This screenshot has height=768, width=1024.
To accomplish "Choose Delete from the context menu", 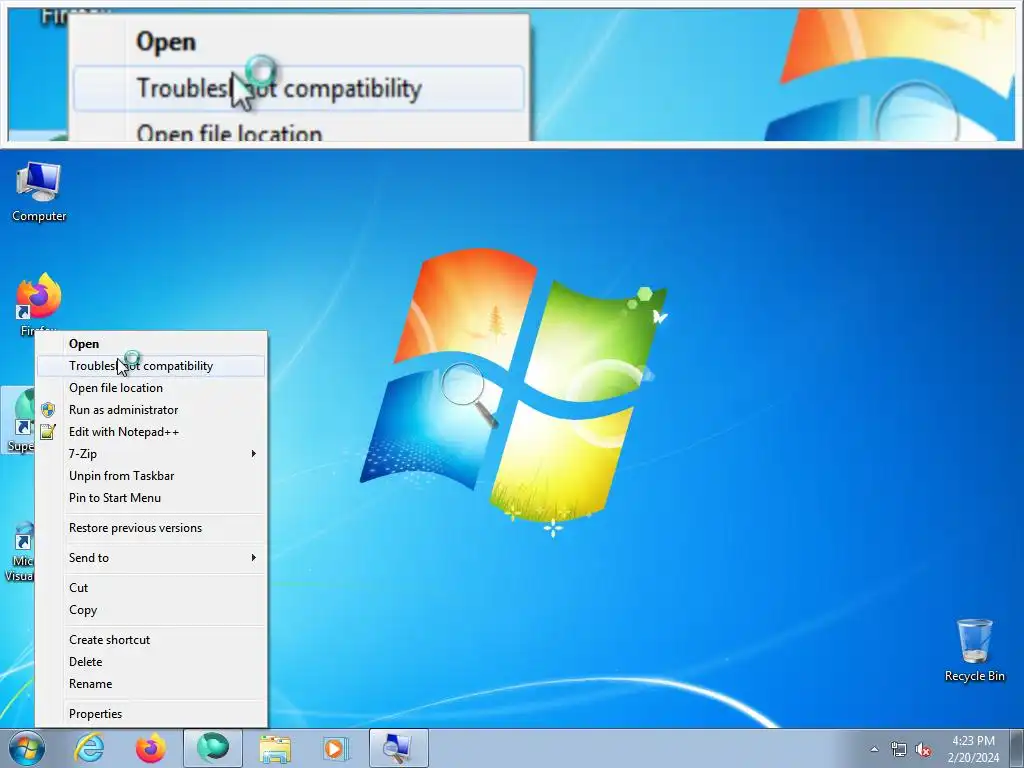I will tap(151, 662).
